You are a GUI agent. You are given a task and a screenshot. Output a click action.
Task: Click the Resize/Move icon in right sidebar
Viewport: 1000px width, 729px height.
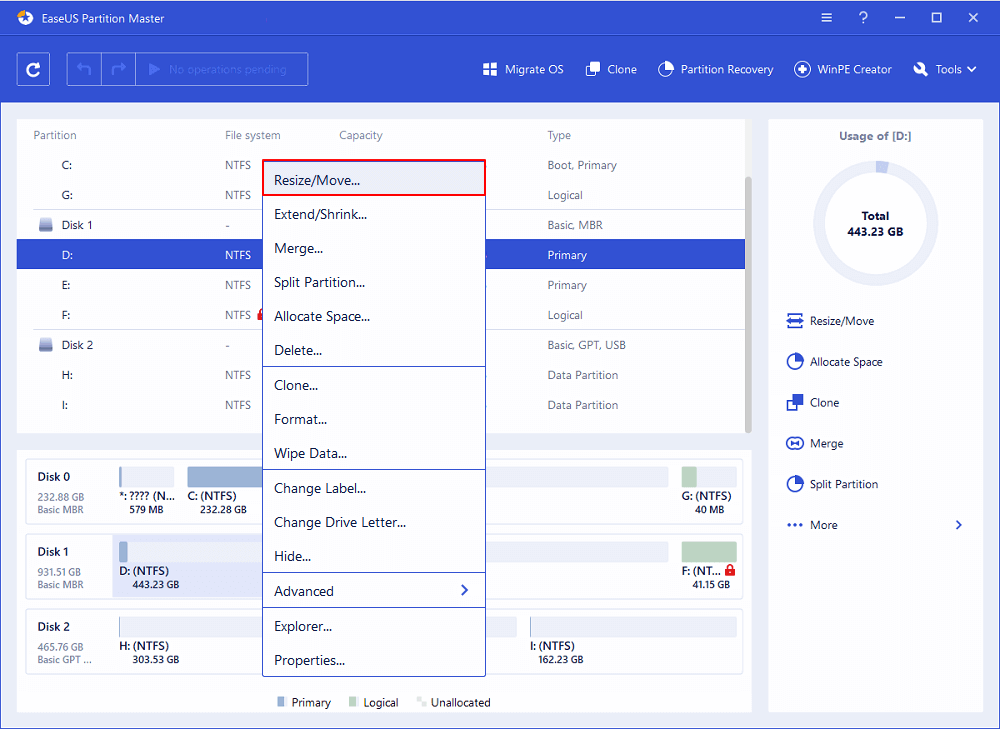click(x=795, y=321)
